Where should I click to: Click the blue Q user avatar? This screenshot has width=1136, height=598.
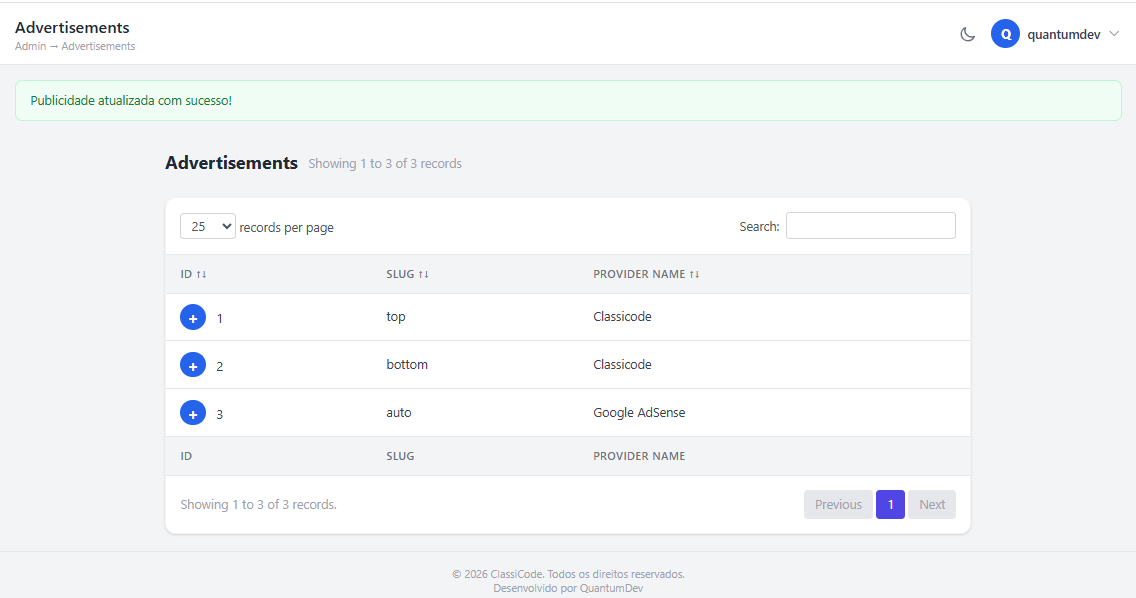(1005, 34)
